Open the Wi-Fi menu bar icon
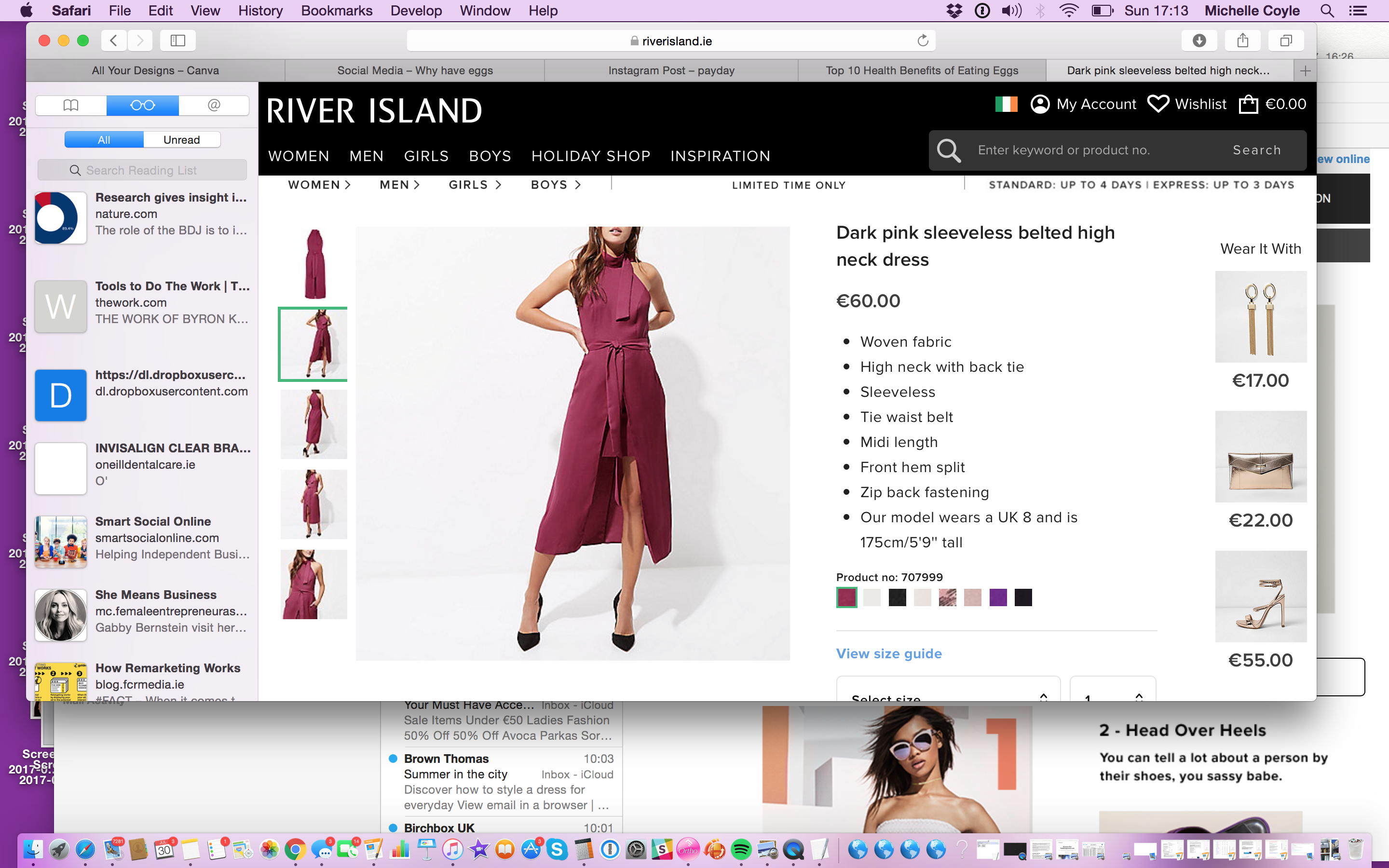Viewport: 1389px width, 868px height. [x=1068, y=10]
